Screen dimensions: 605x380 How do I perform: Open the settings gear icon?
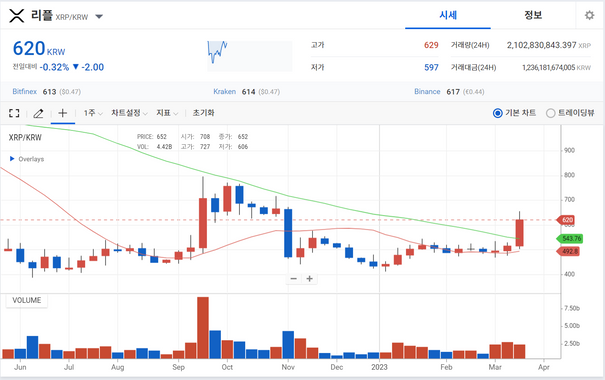pyautogui.click(x=589, y=15)
